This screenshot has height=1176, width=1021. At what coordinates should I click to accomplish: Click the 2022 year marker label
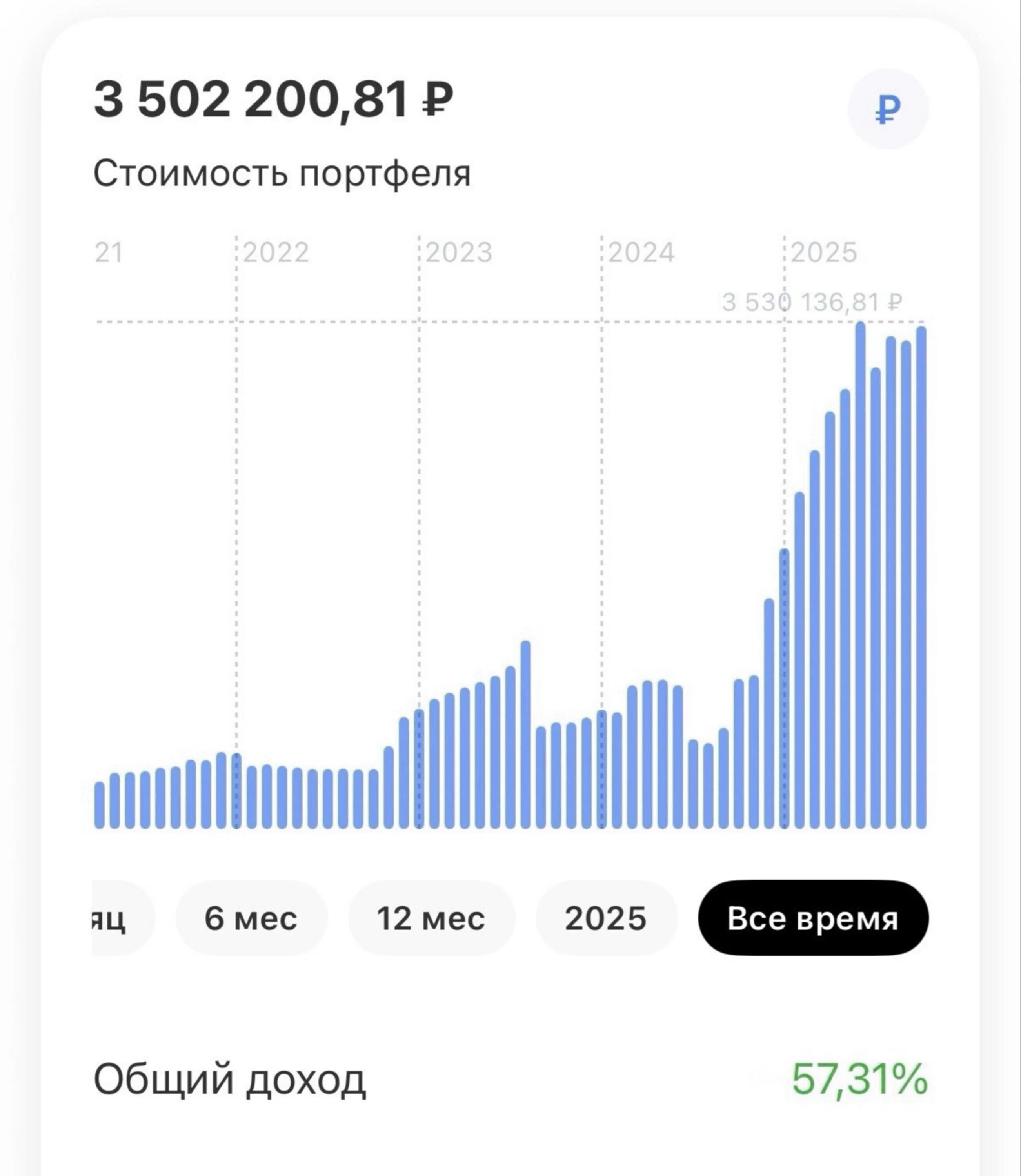[x=276, y=252]
